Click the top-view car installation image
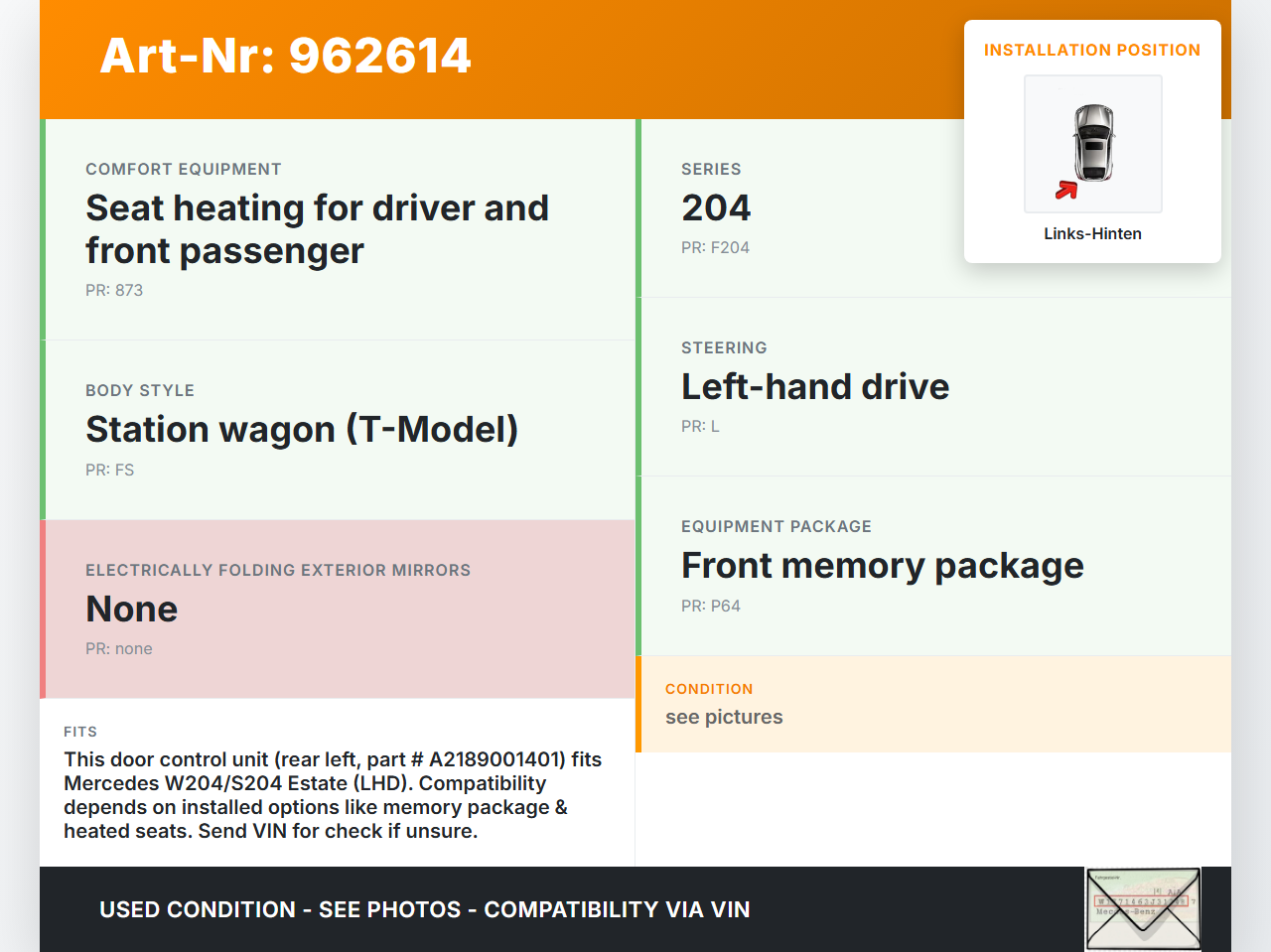This screenshot has height=952, width=1271. (1092, 143)
